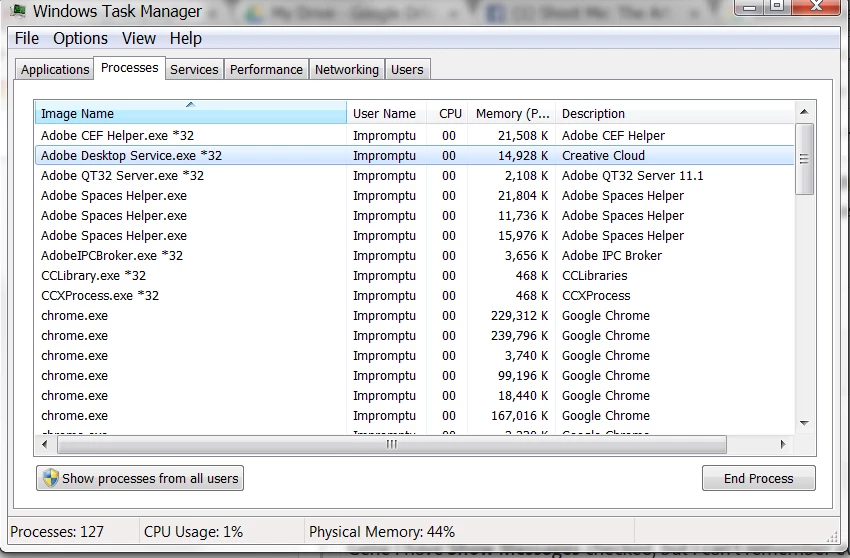
Task: Select the Processes tab
Action: click(x=130, y=68)
